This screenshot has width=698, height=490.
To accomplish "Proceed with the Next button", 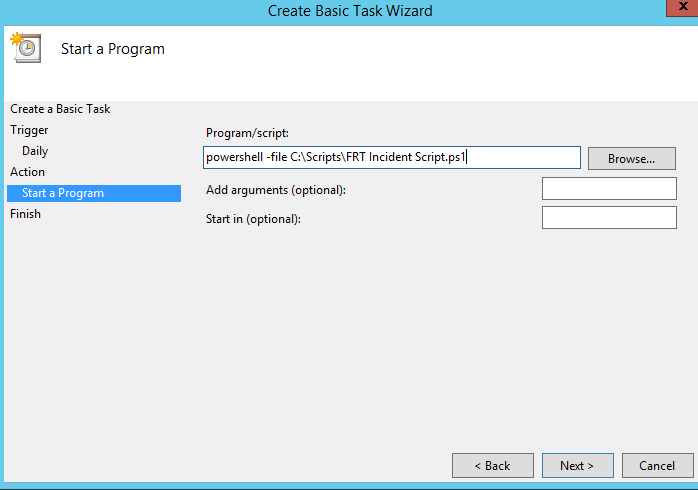I will 577,466.
